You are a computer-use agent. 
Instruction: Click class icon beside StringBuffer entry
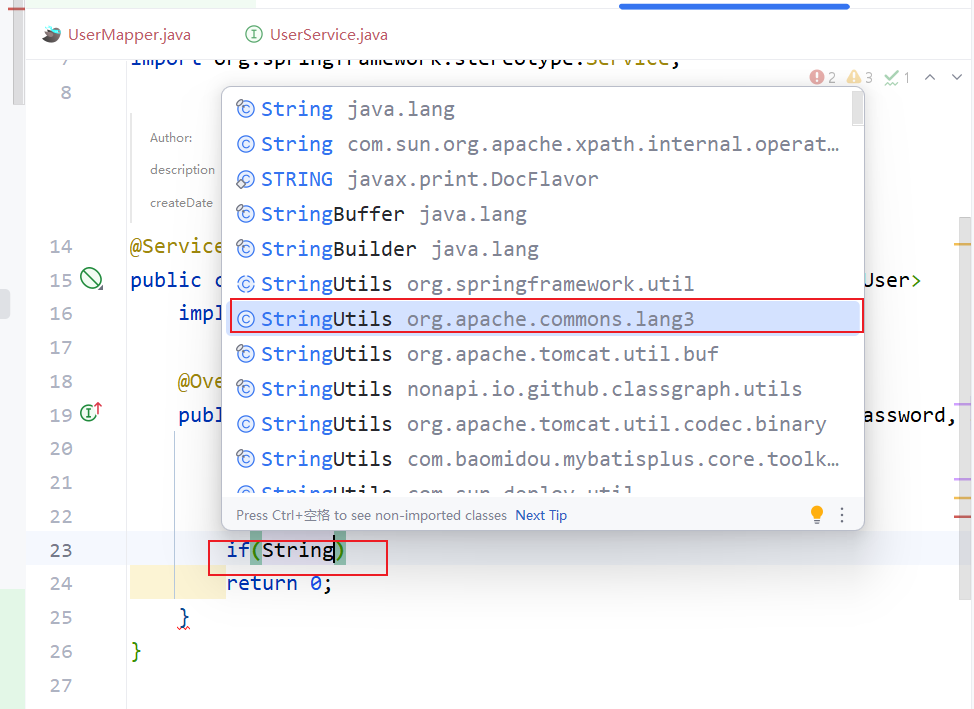[245, 214]
